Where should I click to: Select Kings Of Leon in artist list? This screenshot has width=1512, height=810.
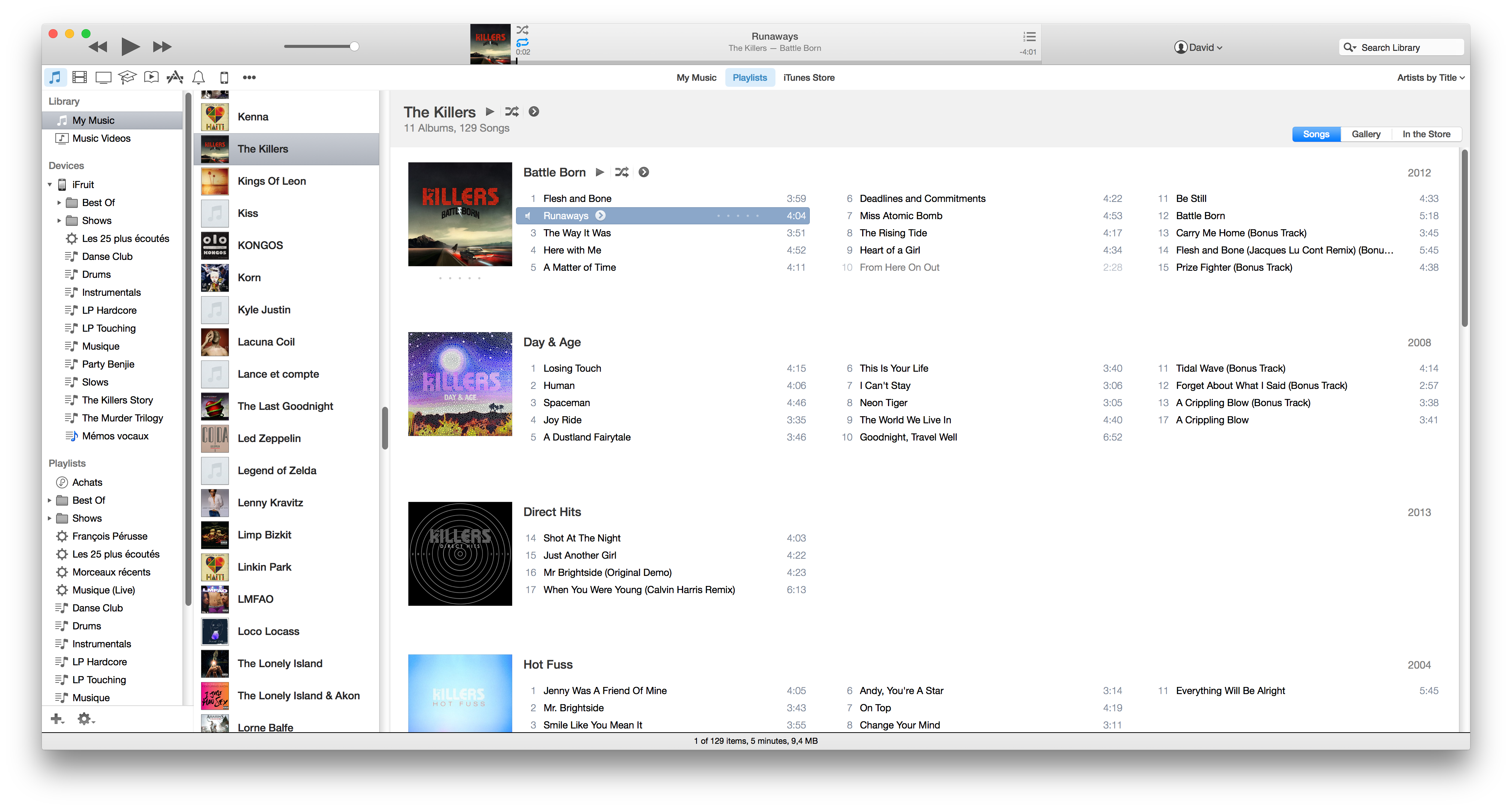[x=286, y=181]
